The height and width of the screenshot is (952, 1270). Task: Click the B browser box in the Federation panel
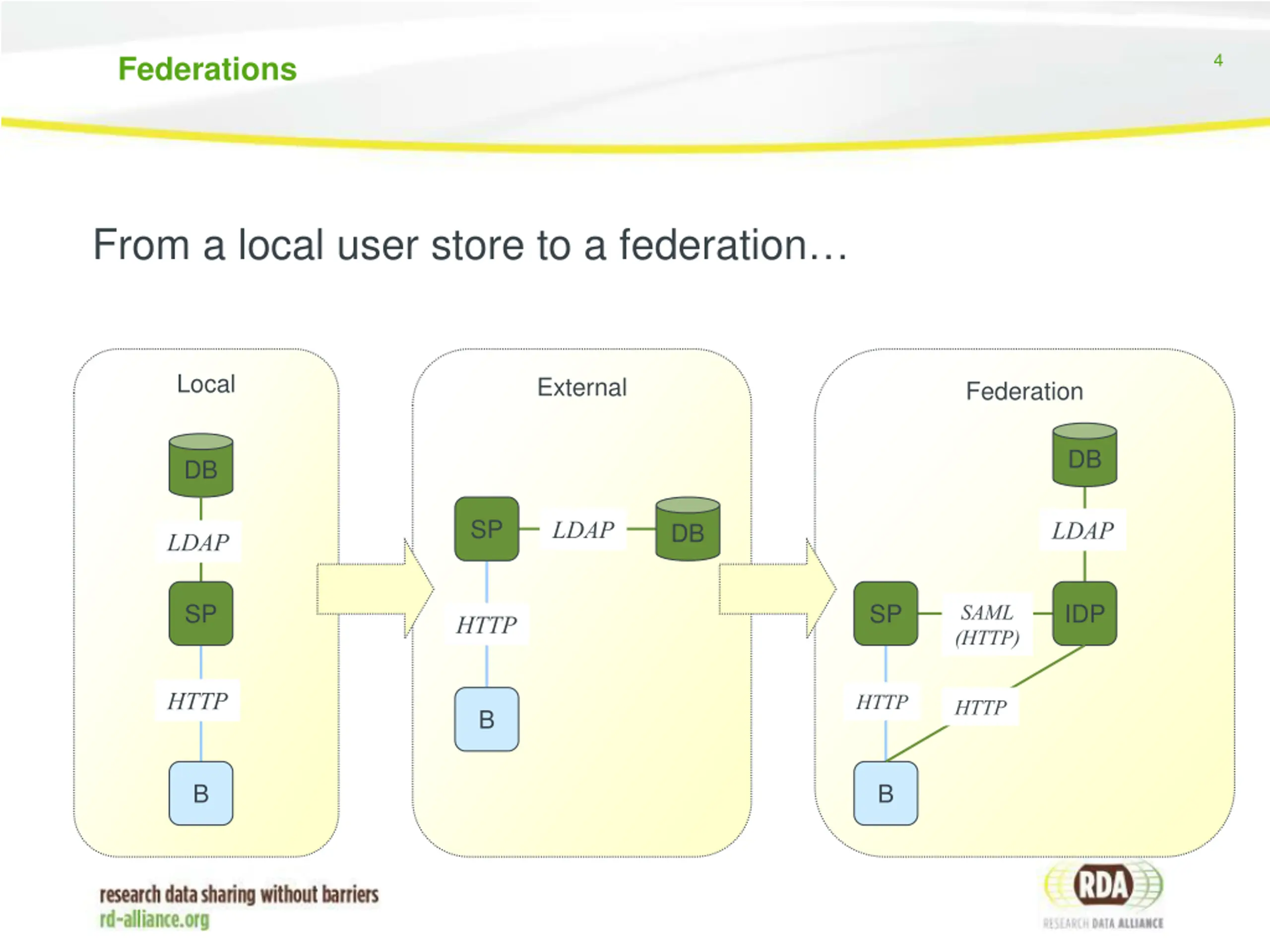[x=886, y=794]
